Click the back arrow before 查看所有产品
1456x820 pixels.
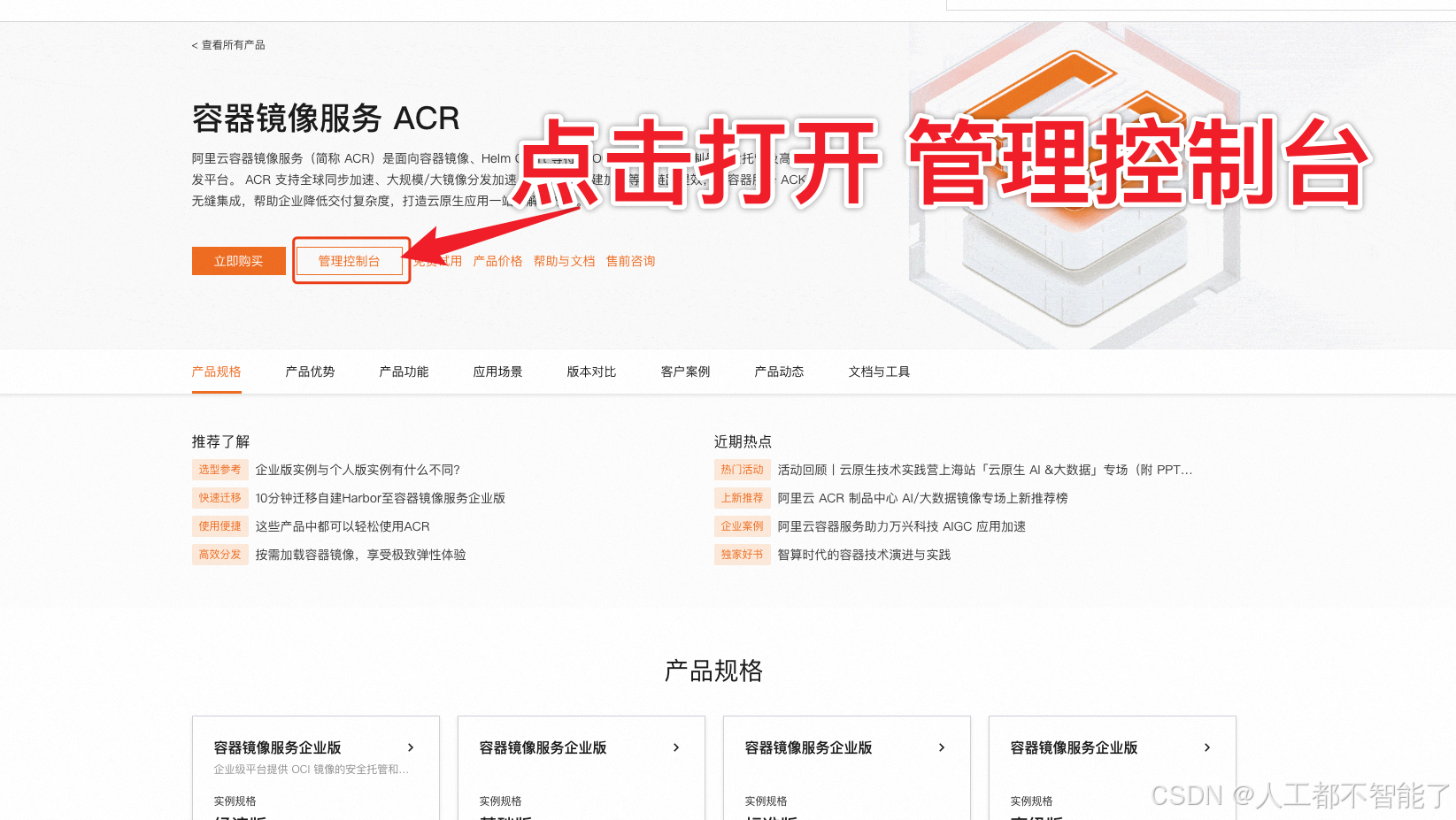coord(193,44)
